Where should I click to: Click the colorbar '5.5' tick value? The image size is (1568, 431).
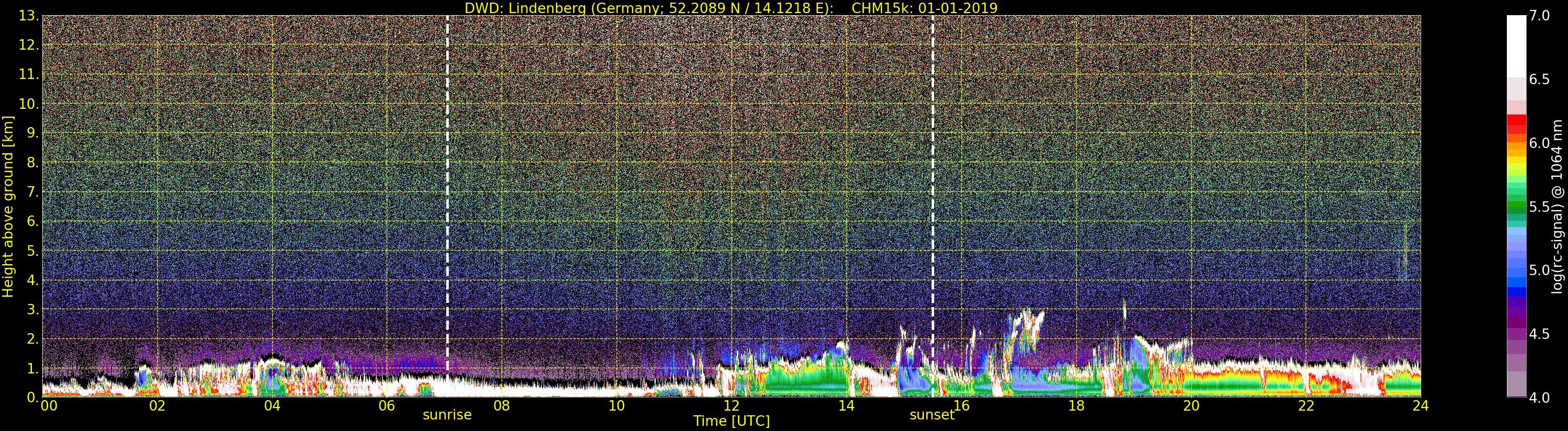tap(1539, 207)
